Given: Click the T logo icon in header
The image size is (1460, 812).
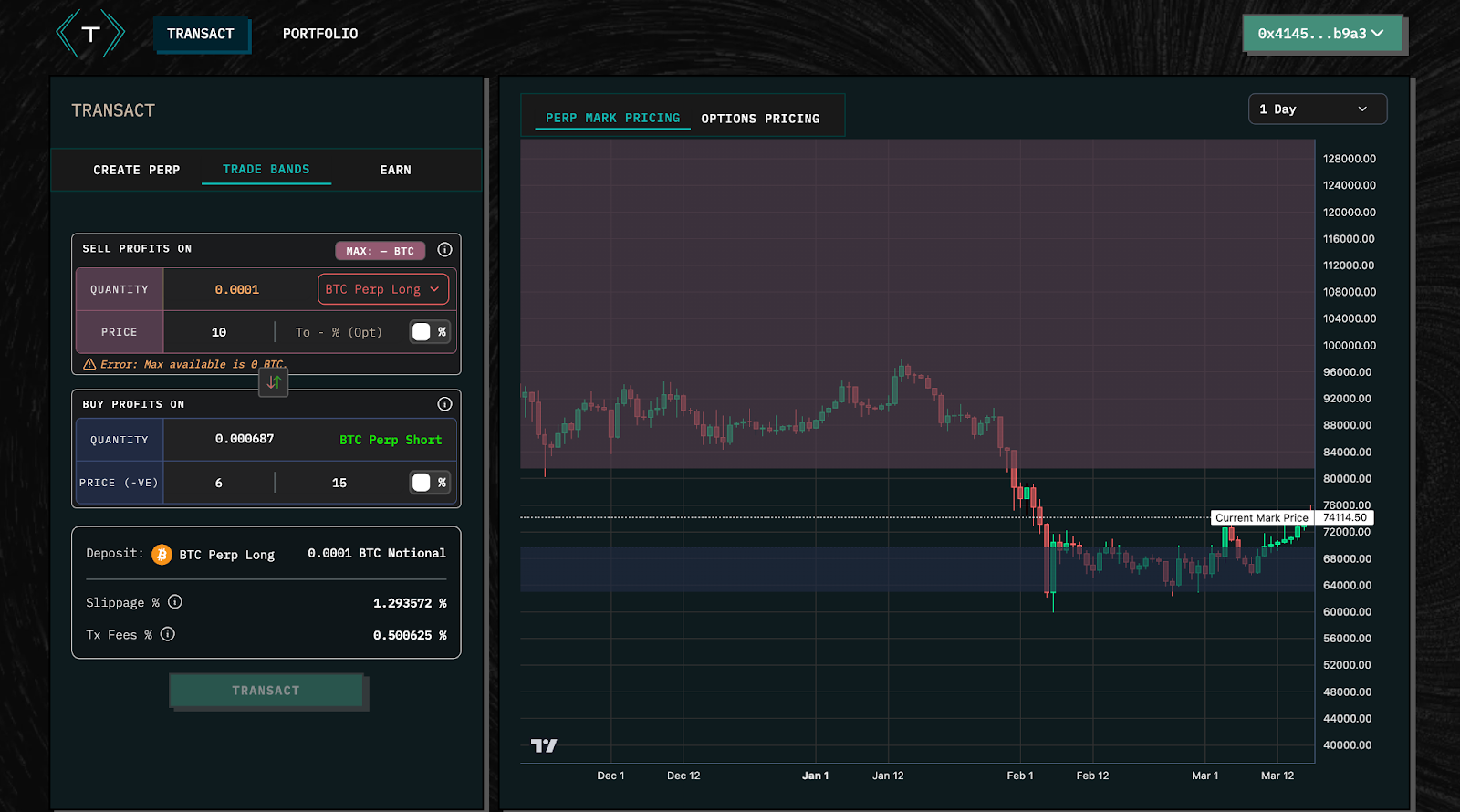Looking at the screenshot, I should [90, 35].
